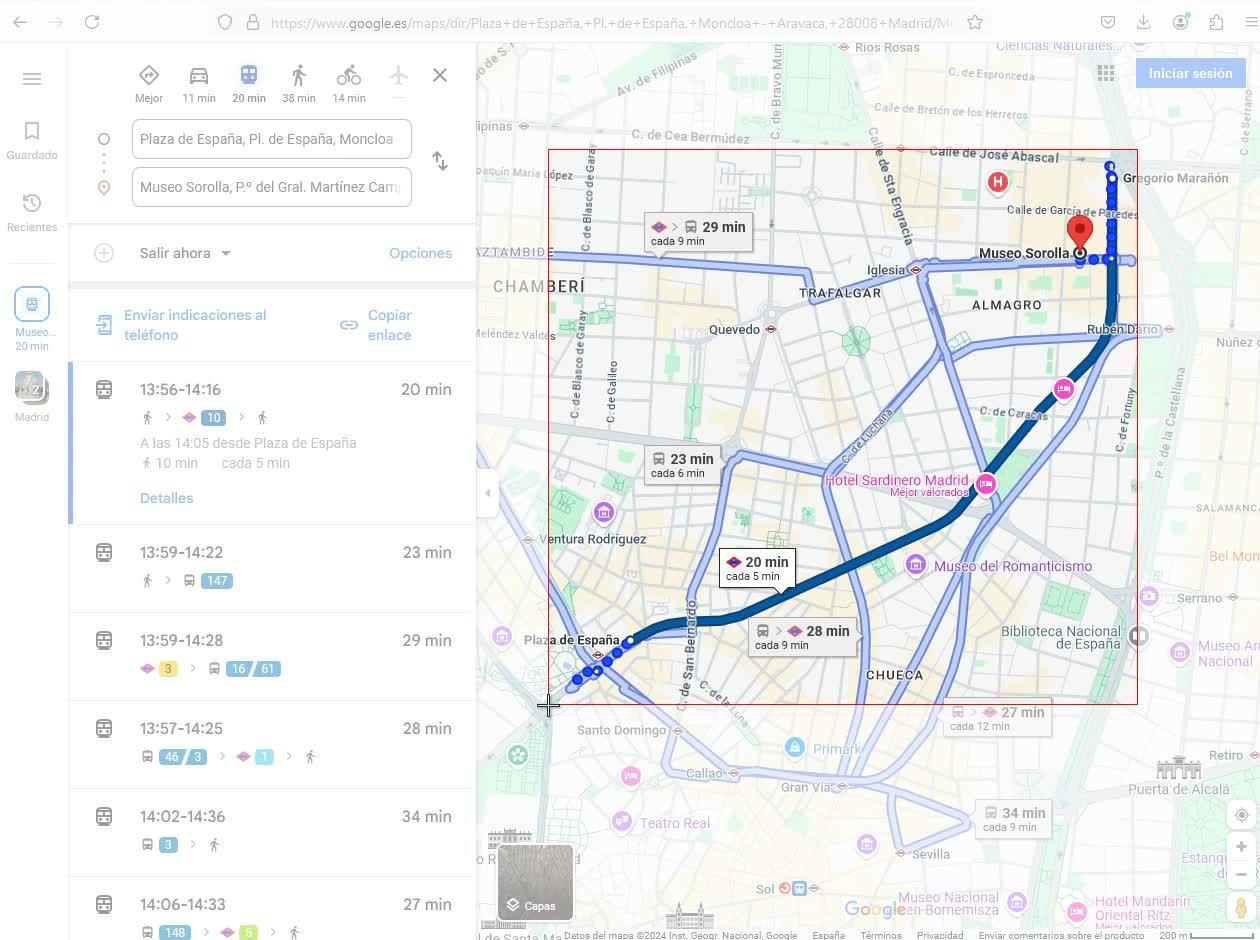
Task: Show my location on the map
Action: [1241, 815]
